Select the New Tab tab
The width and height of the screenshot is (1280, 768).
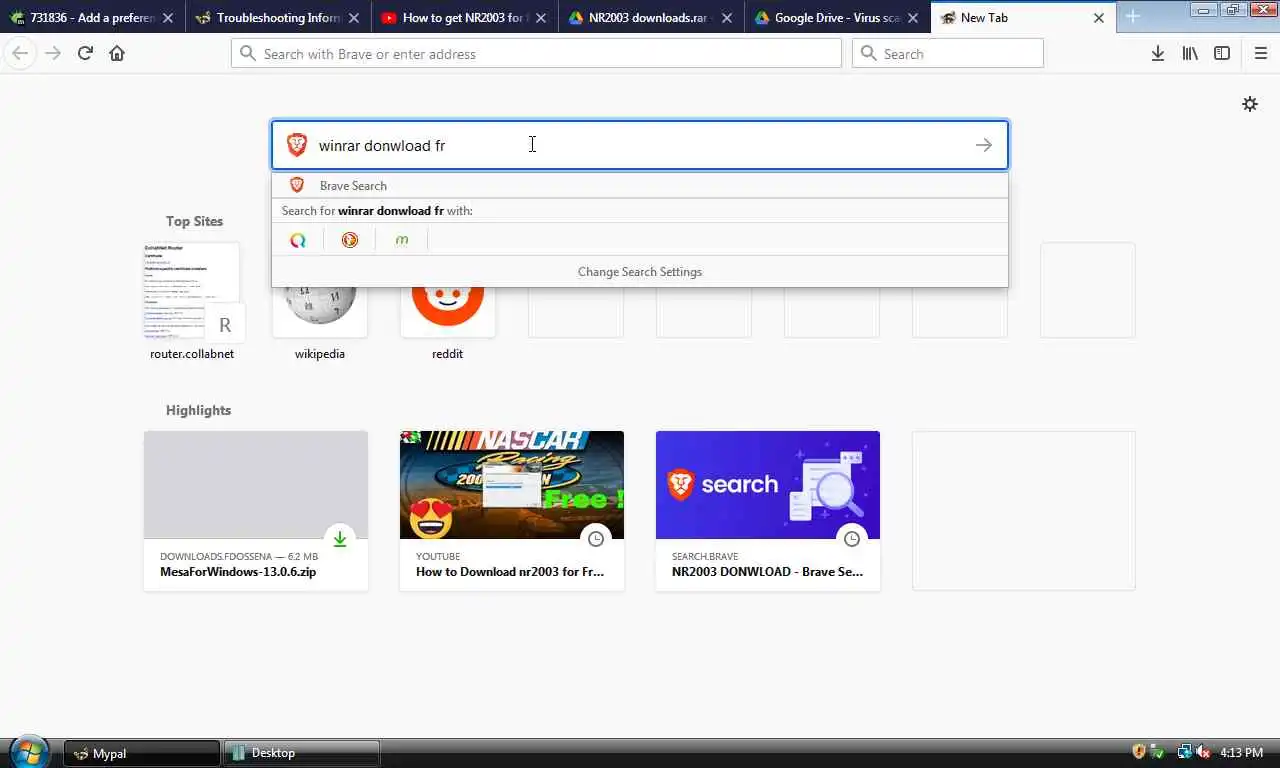click(x=1022, y=18)
